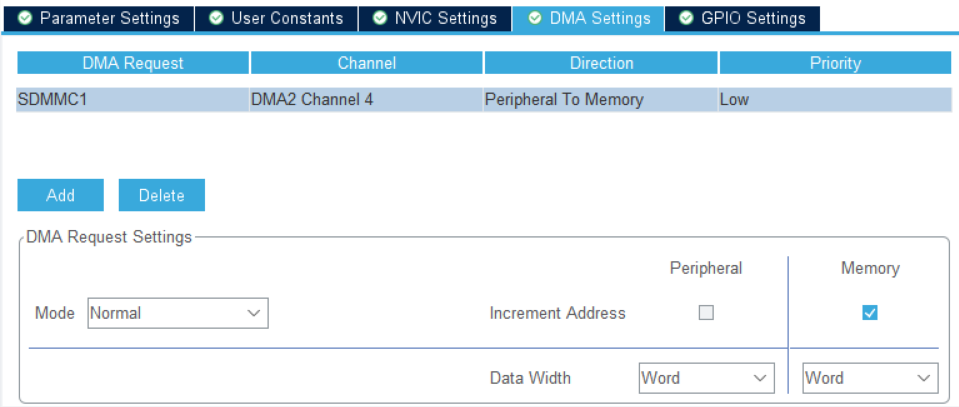Screen dimensions: 959x407
Task: Open the Peripheral Data Width dropdown
Action: 706,378
